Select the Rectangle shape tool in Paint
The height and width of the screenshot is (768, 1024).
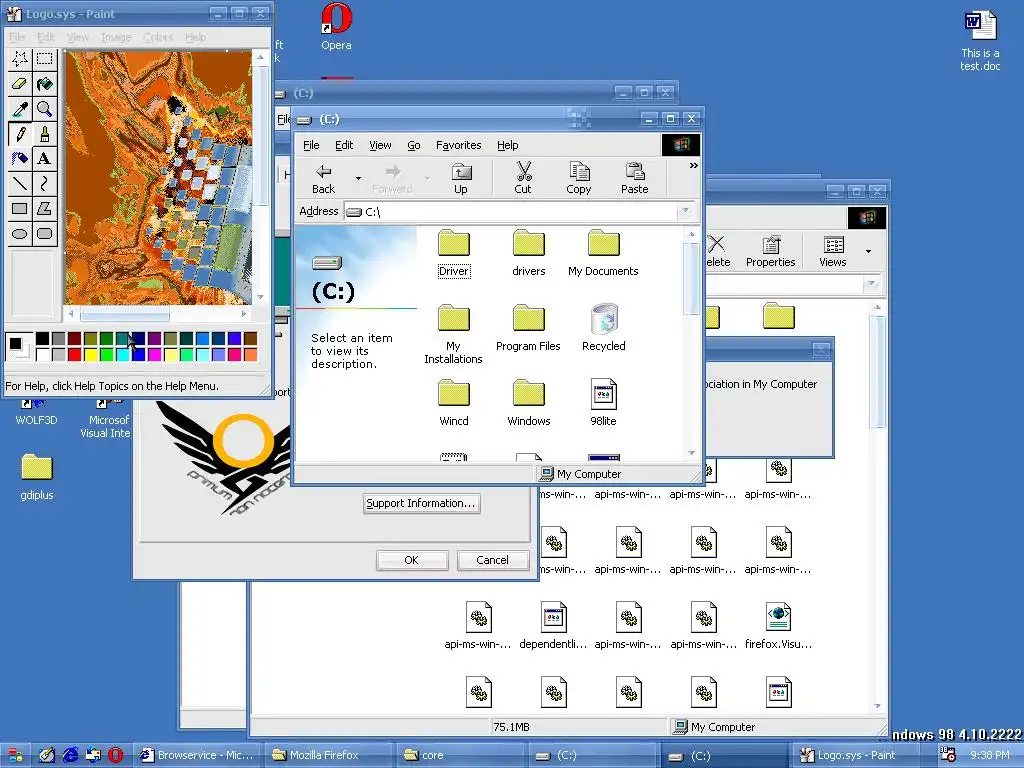tap(20, 209)
